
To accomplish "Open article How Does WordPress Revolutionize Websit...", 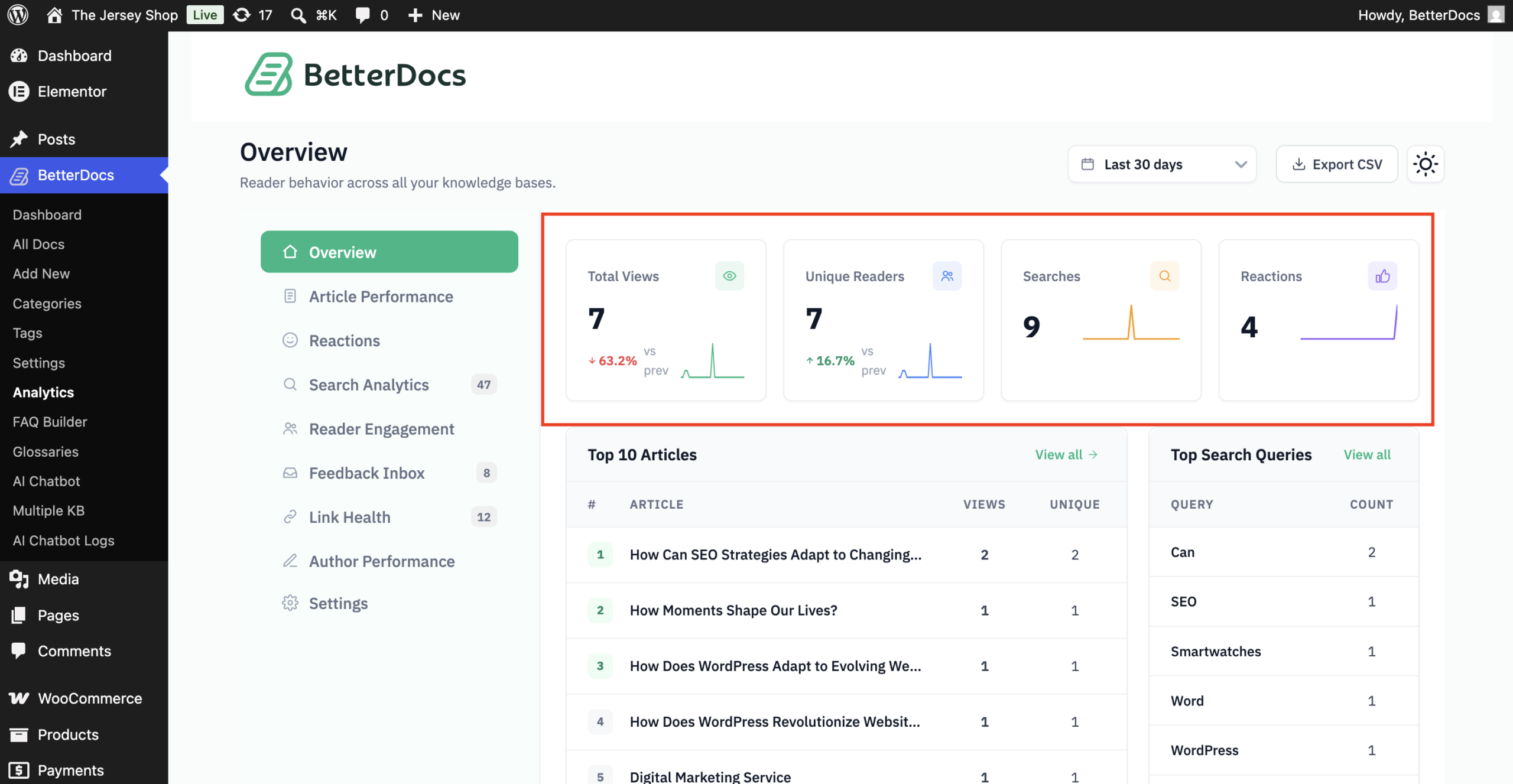I will click(775, 721).
